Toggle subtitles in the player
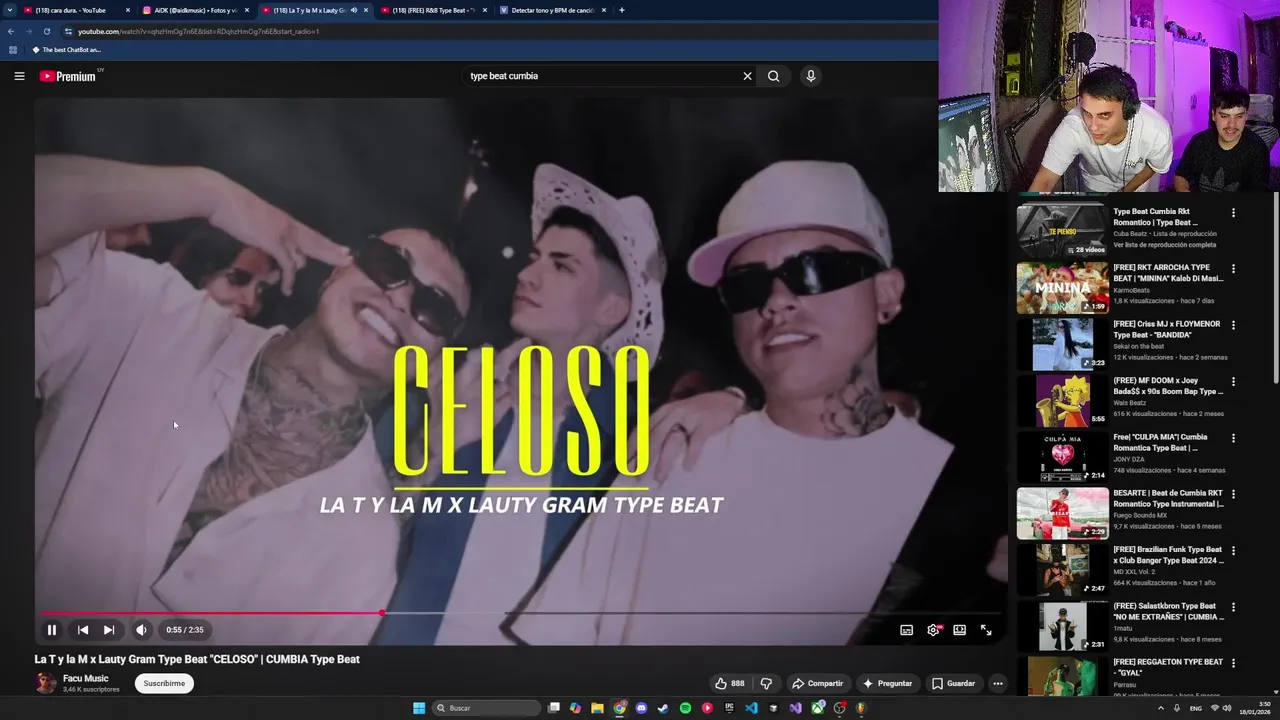The height and width of the screenshot is (720, 1280). coord(906,630)
